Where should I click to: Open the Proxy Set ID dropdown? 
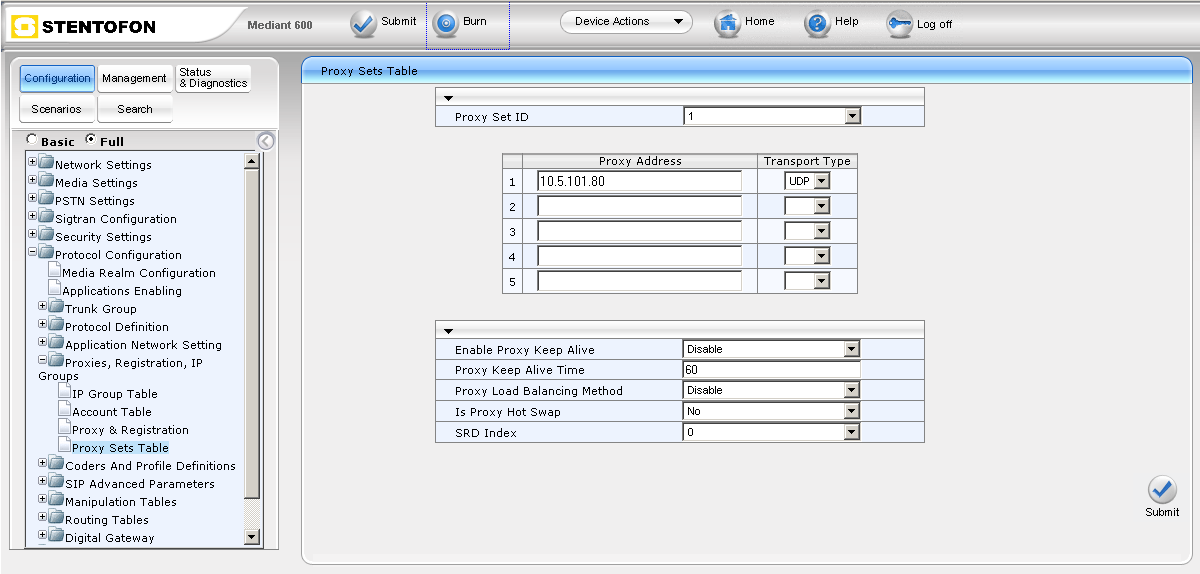pos(852,117)
